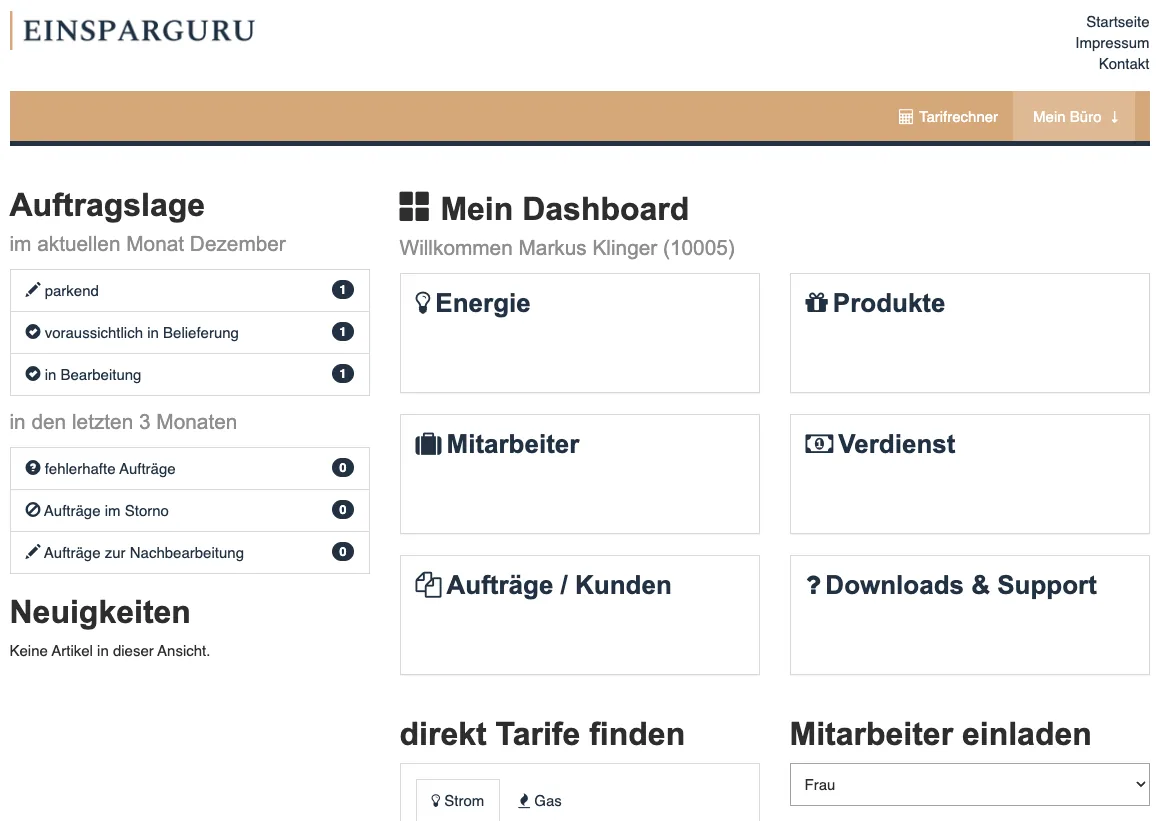This screenshot has height=821, width=1165.
Task: Select the Aufträge im Storno row
Action: pyautogui.click(x=189, y=510)
